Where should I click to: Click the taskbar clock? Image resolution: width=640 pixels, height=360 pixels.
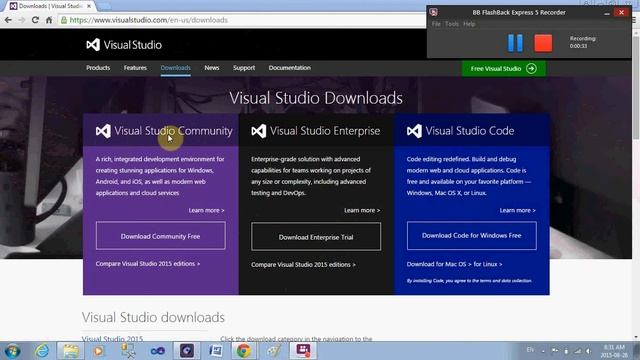click(x=614, y=351)
